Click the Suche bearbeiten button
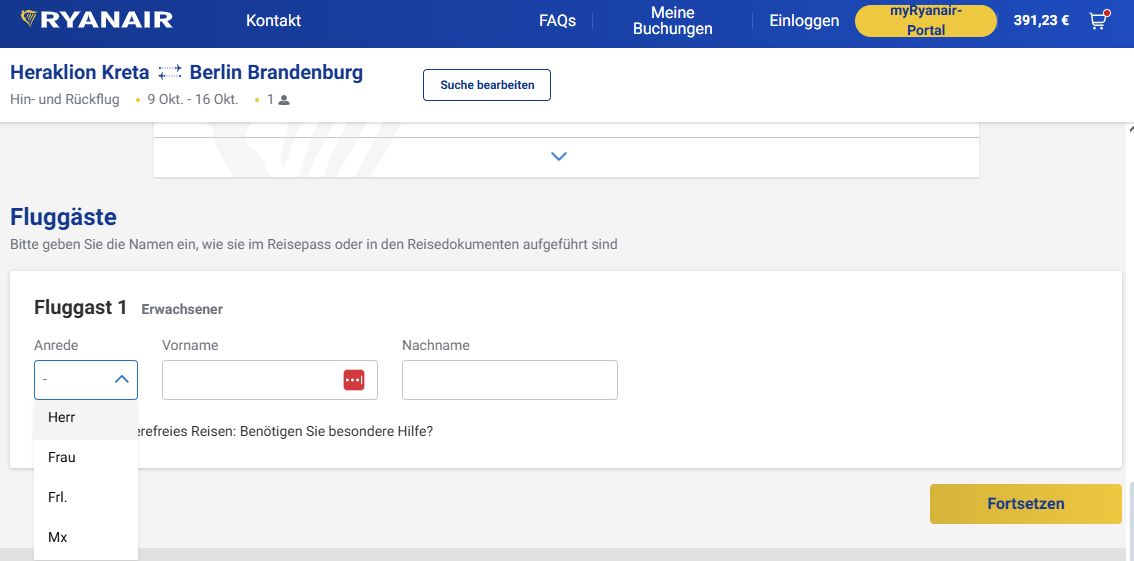The width and height of the screenshot is (1134, 561). coord(487,85)
